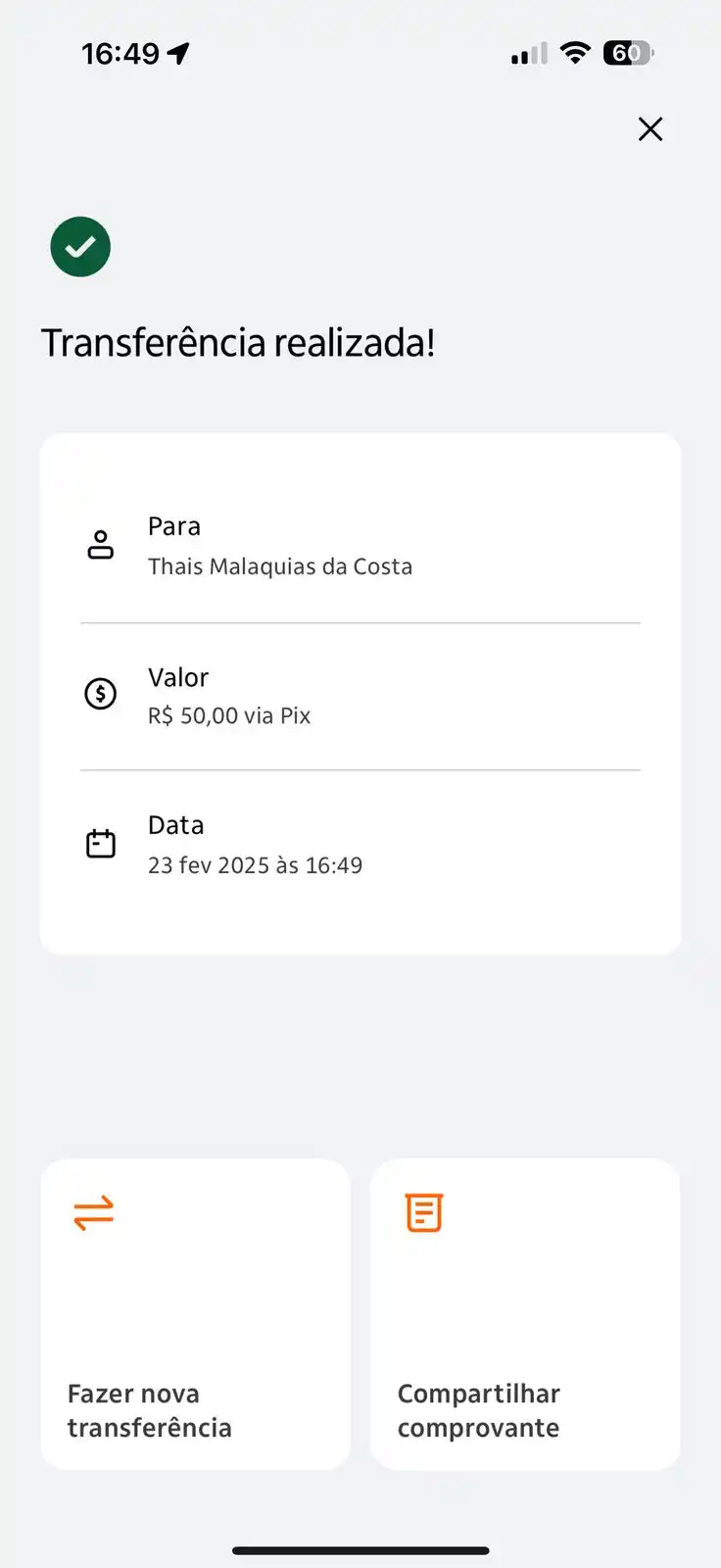Image resolution: width=721 pixels, height=1568 pixels.
Task: Tap the calendar icon beside Data
Action: pos(101,843)
